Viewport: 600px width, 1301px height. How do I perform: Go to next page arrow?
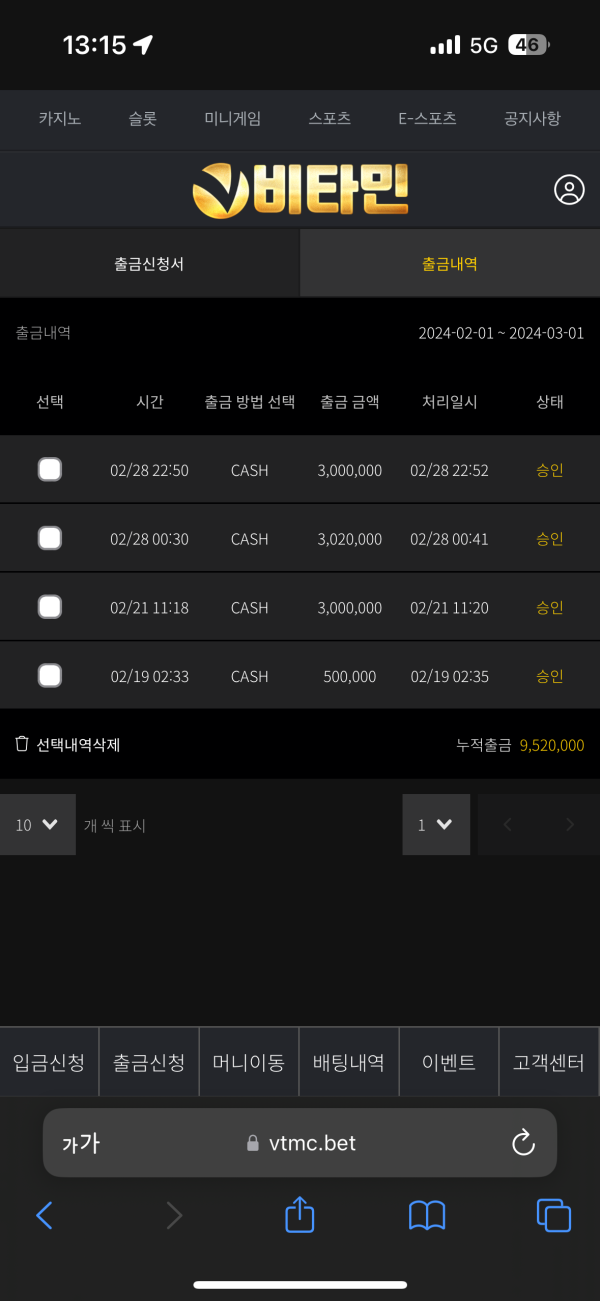coord(570,825)
